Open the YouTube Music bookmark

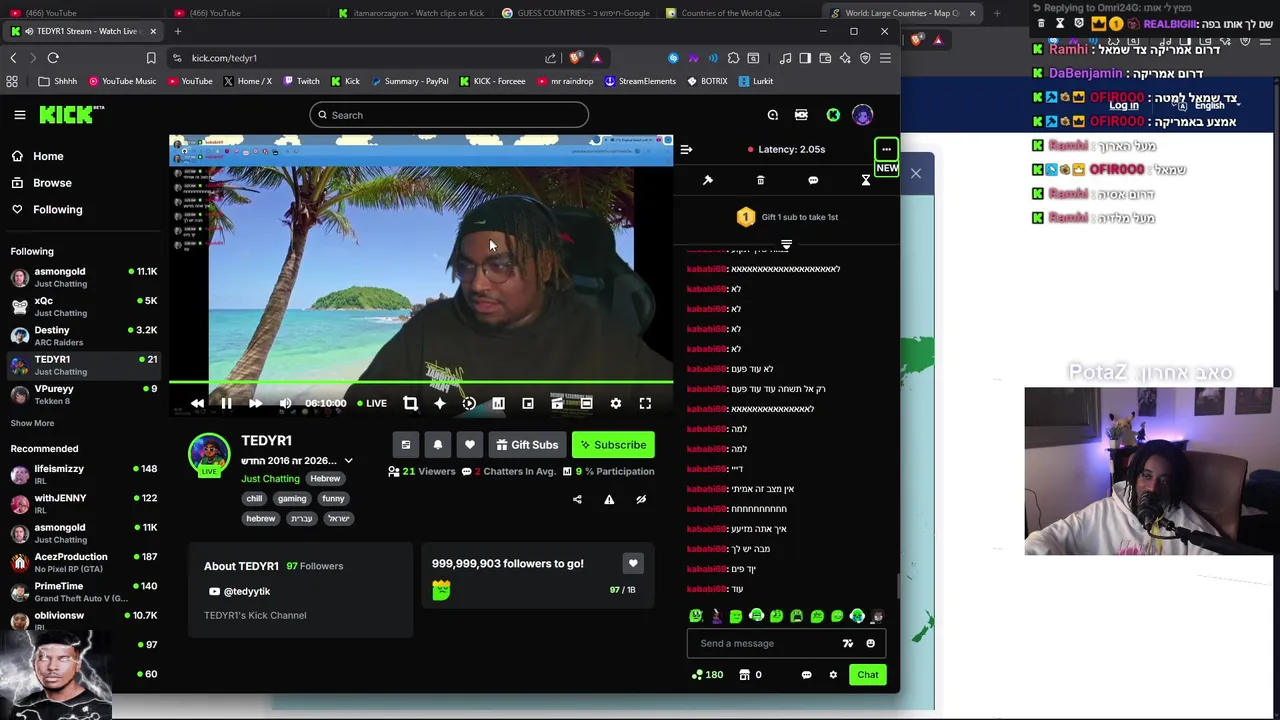(x=122, y=81)
